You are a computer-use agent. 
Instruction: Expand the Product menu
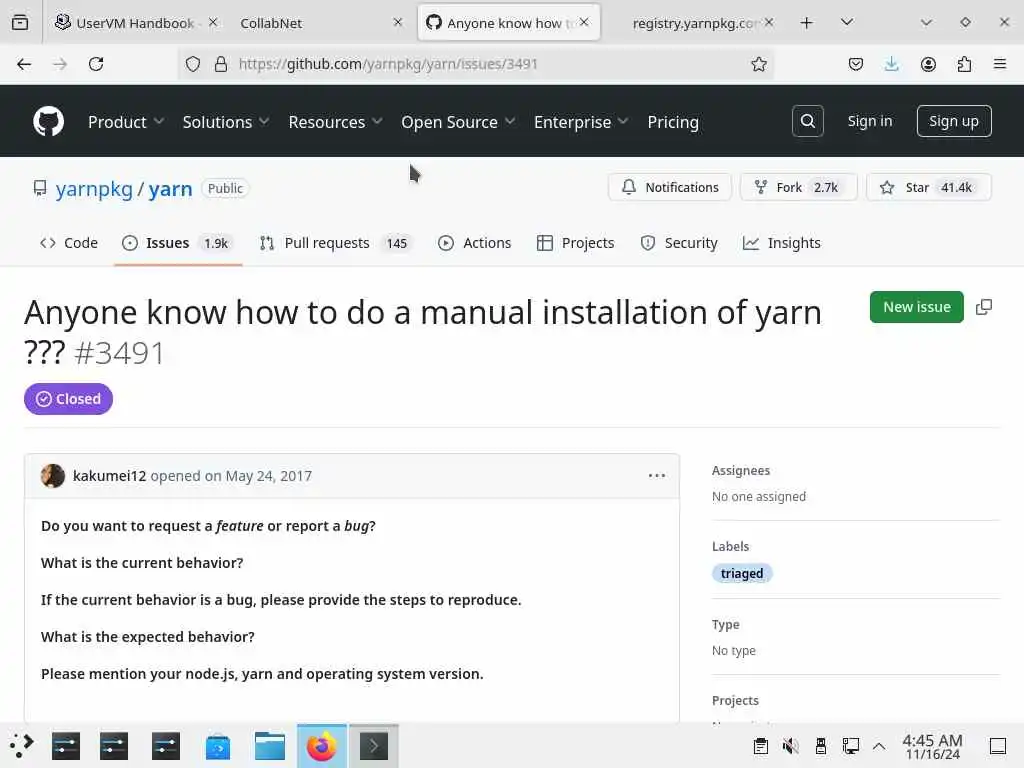pos(126,122)
